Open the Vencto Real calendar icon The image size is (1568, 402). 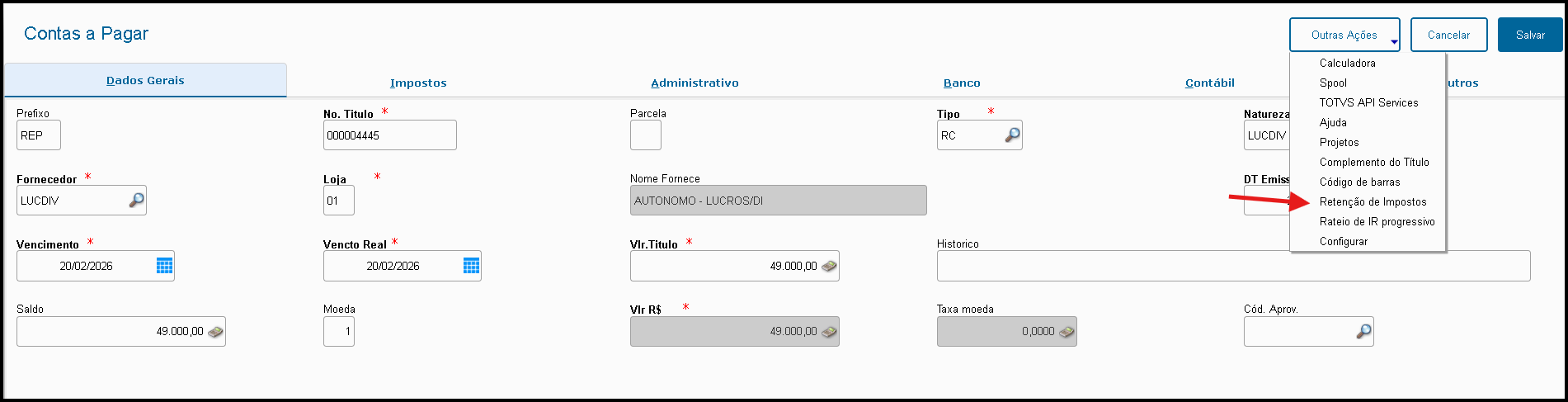472,266
